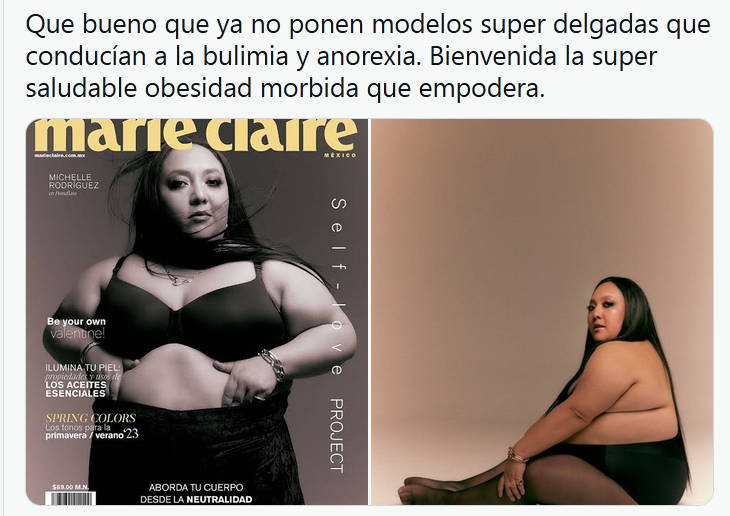
Task: Open the right photo with beige background
Action: pyautogui.click(x=542, y=312)
